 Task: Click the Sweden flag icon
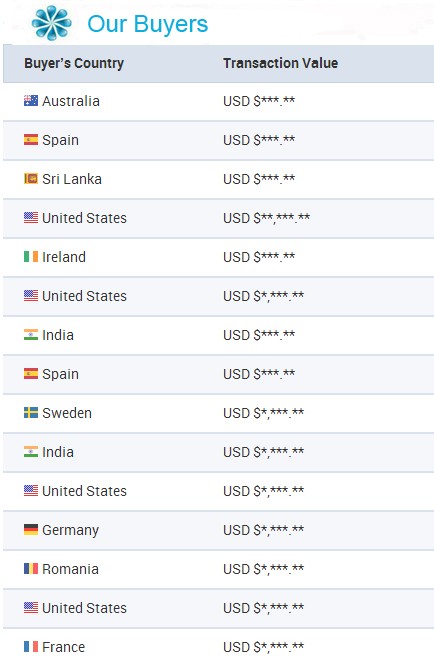tap(31, 412)
